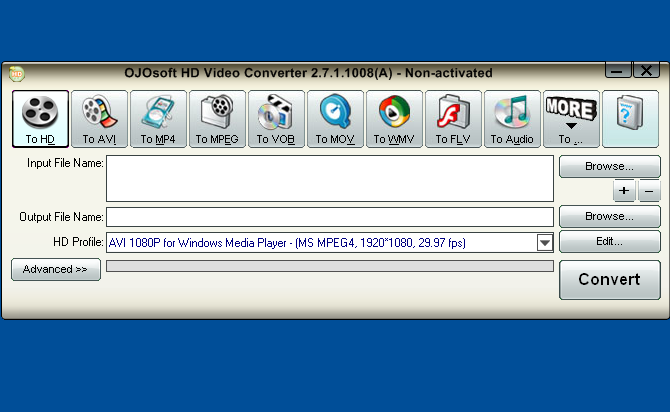This screenshot has width=670, height=412.
Task: Click the HD app logo in title bar
Action: click(x=17, y=74)
